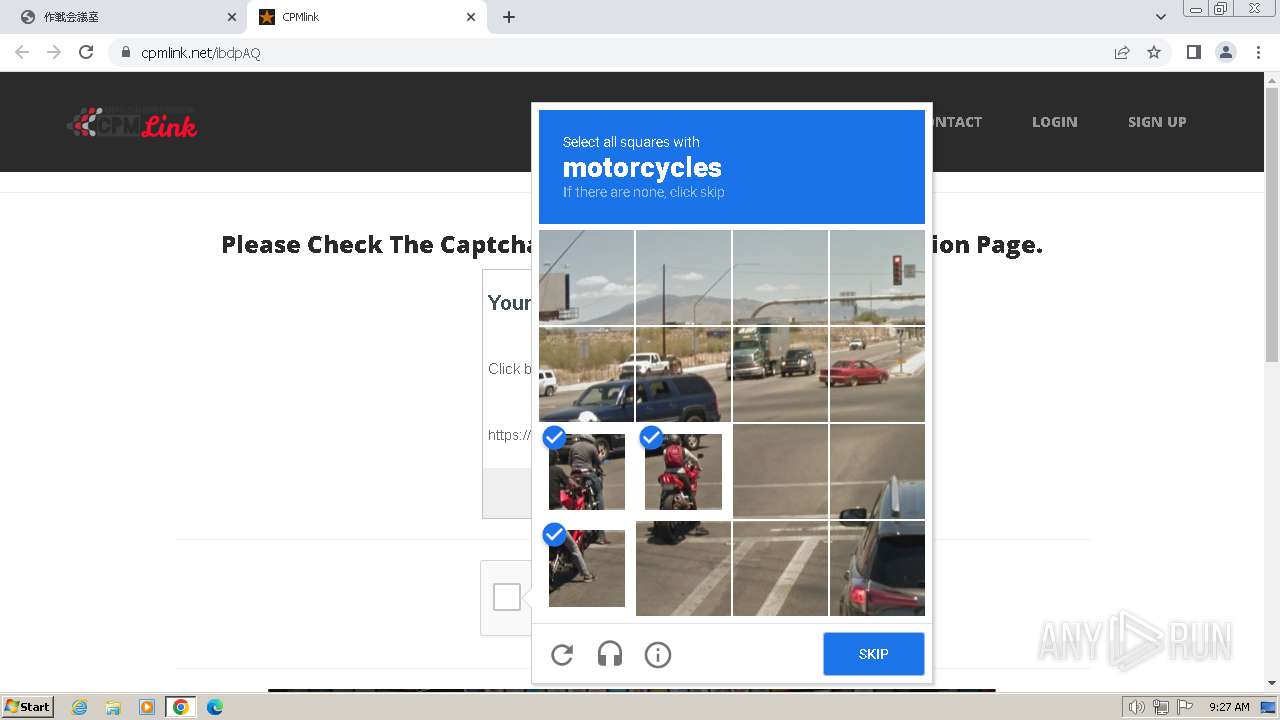Open the volume control in system tray
This screenshot has height=720, width=1280.
1137,707
